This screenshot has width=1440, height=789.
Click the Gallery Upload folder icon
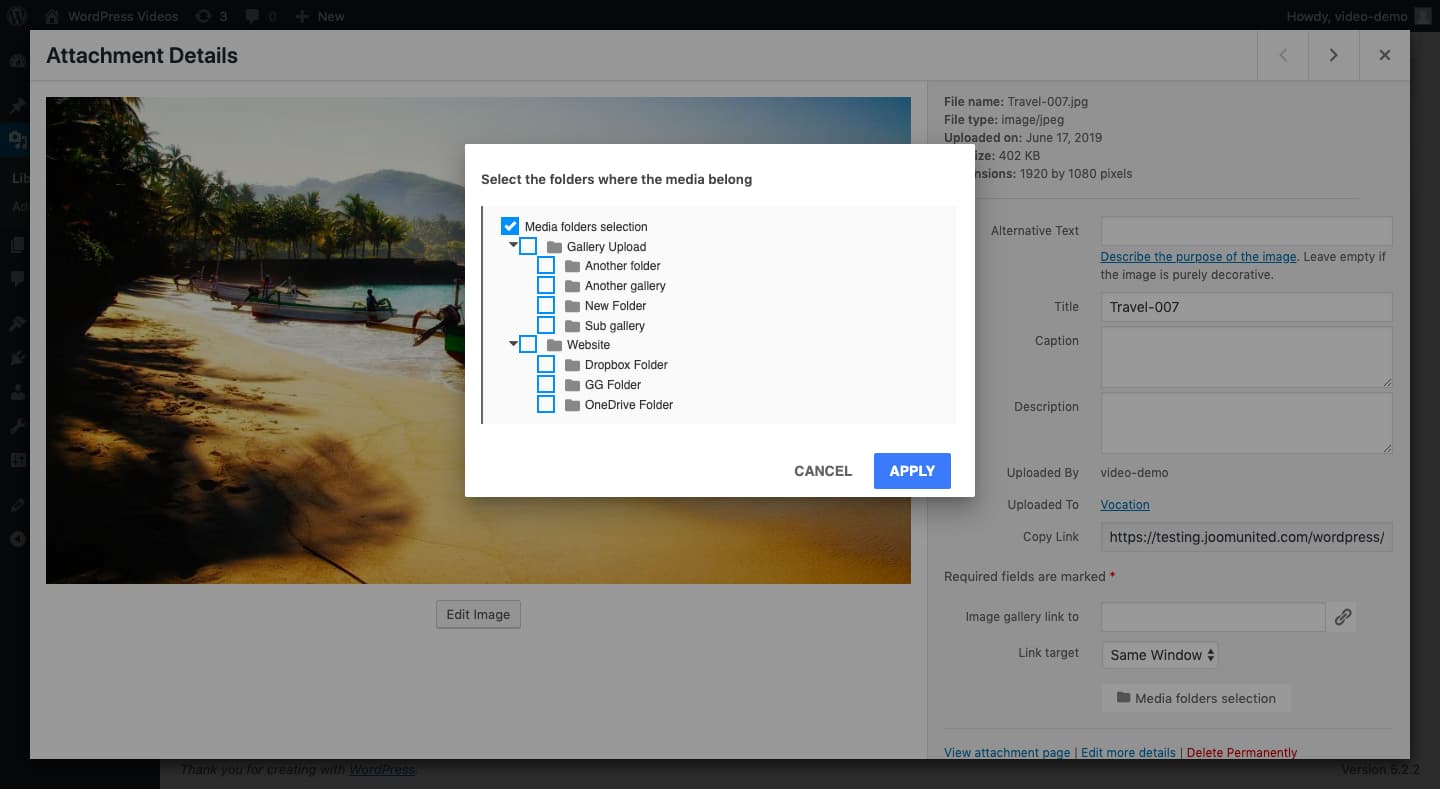click(x=554, y=247)
